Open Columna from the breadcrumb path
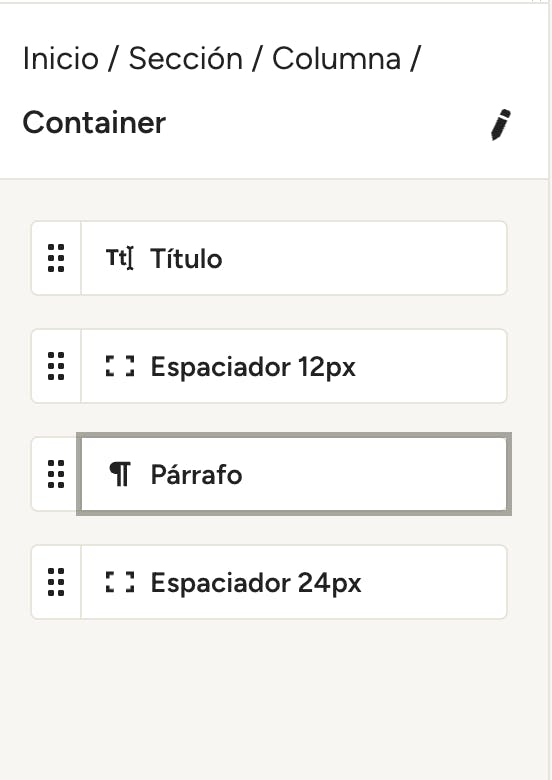This screenshot has width=552, height=780. pos(336,59)
